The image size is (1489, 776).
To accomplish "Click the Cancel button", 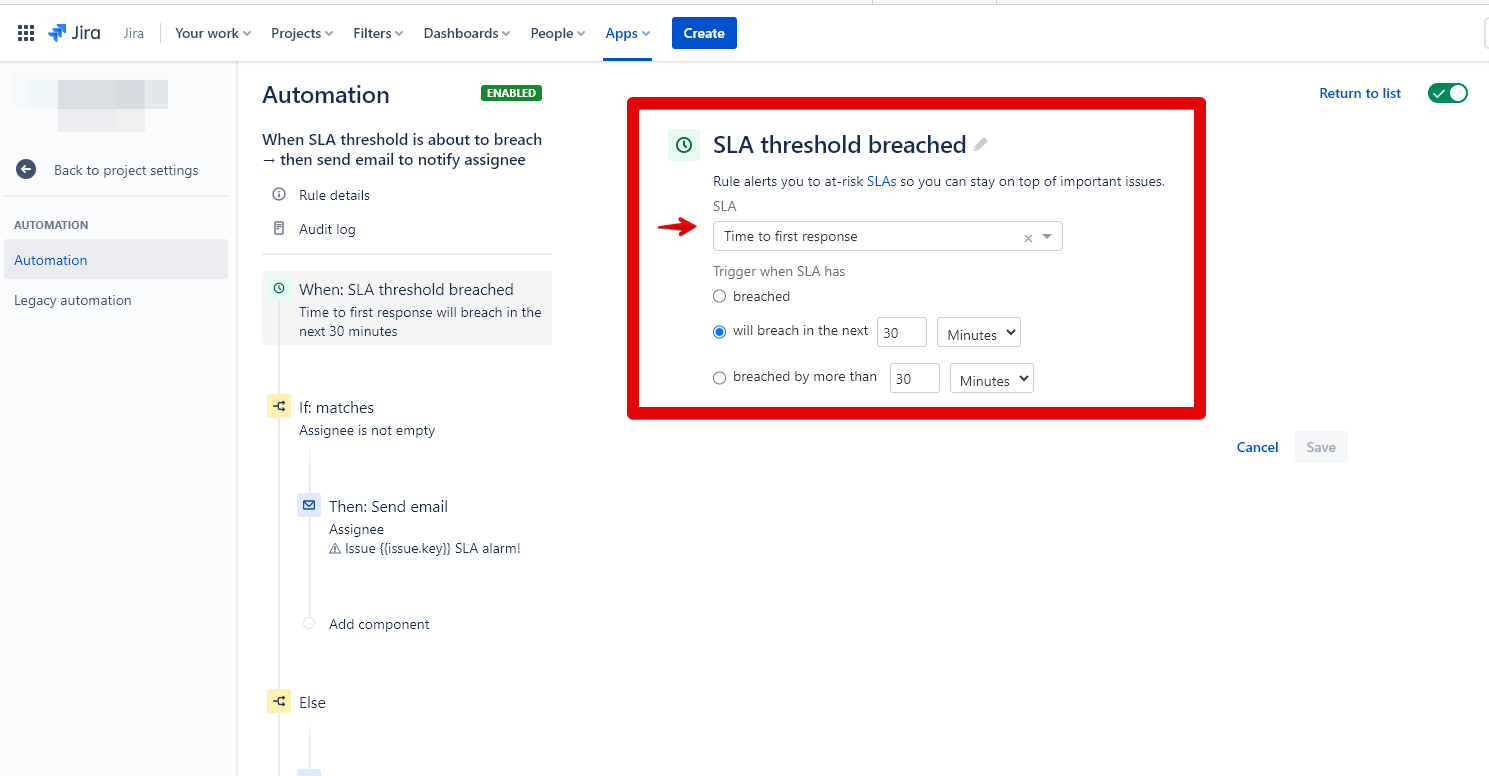I will click(x=1257, y=447).
